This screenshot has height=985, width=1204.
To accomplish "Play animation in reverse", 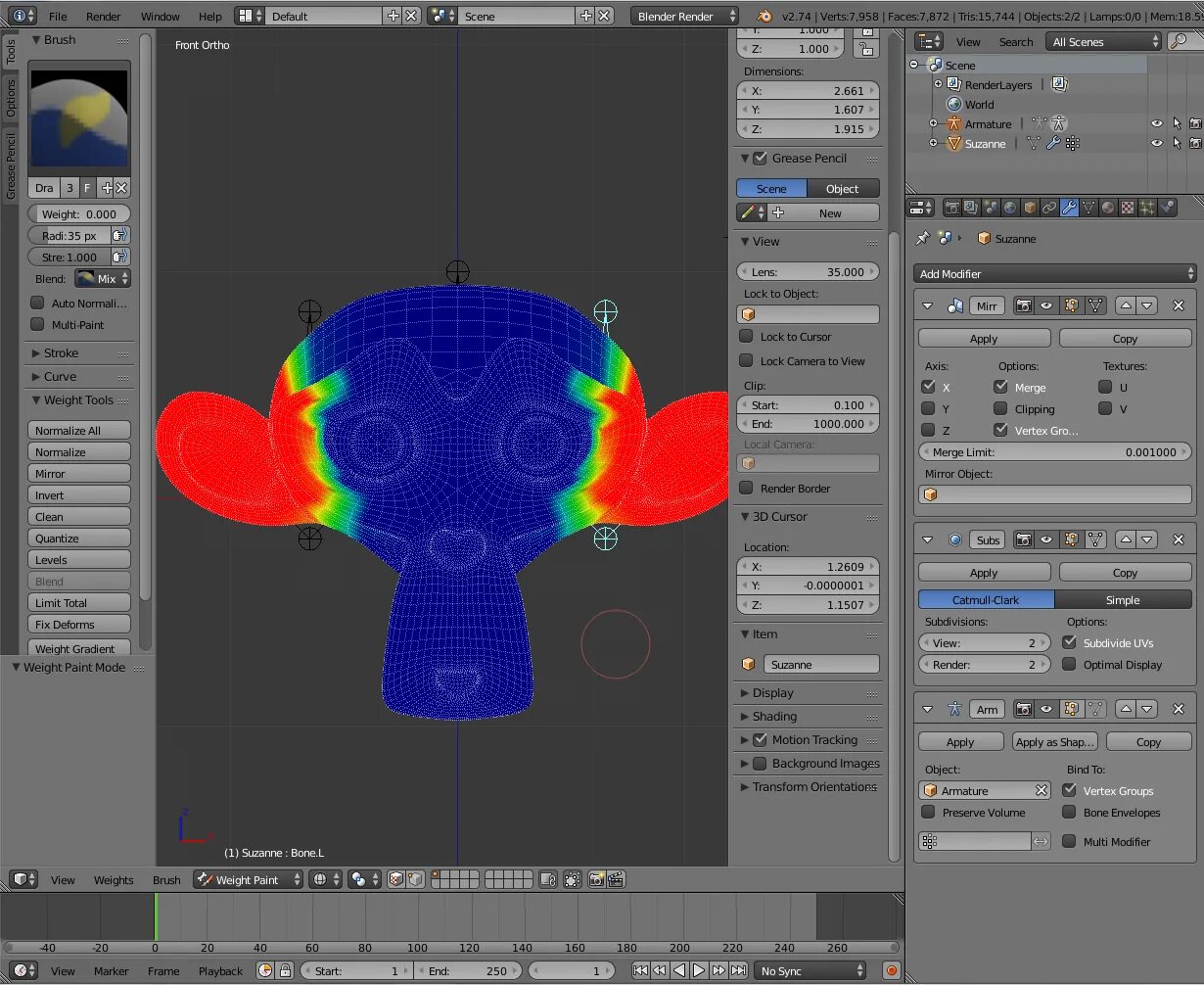I will tap(679, 970).
